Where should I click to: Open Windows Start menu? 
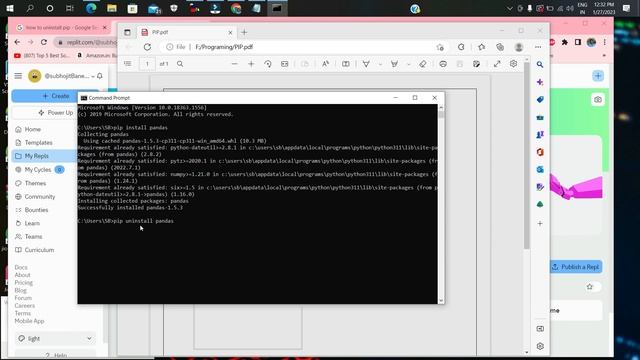[9, 8]
